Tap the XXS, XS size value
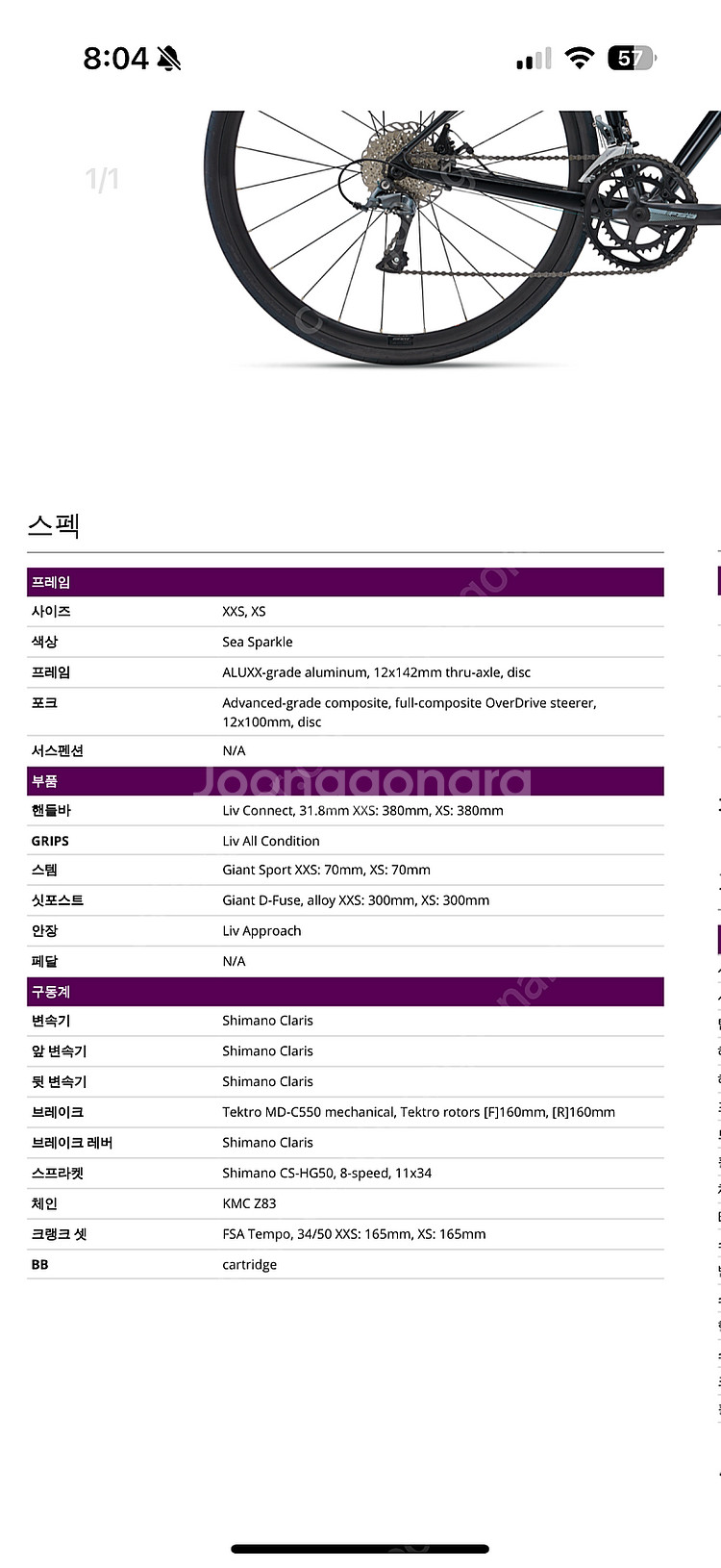Screen dimensions: 721x1568 click(244, 612)
